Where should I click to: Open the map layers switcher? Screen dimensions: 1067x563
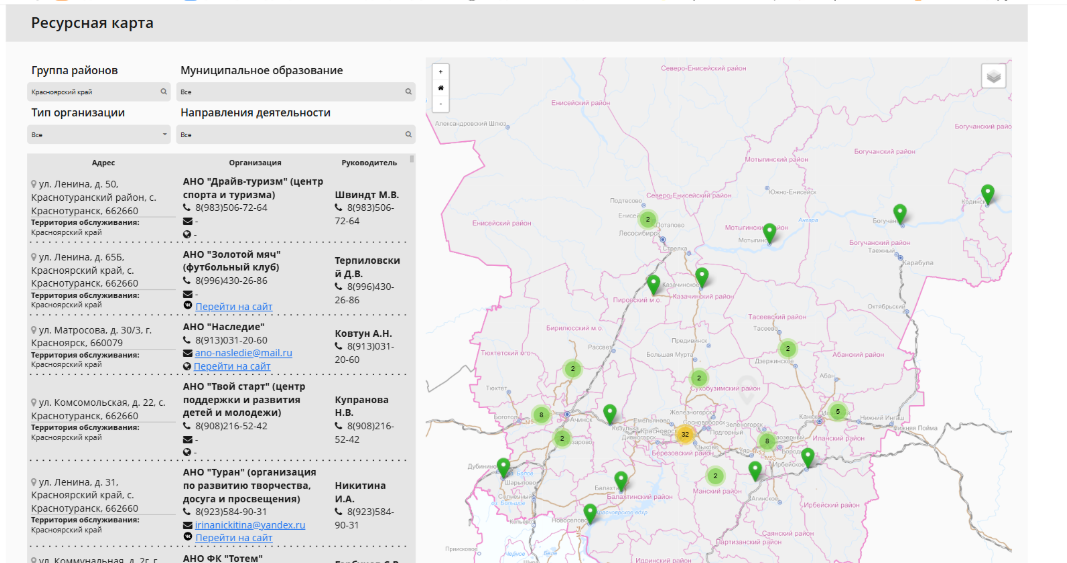[x=993, y=76]
